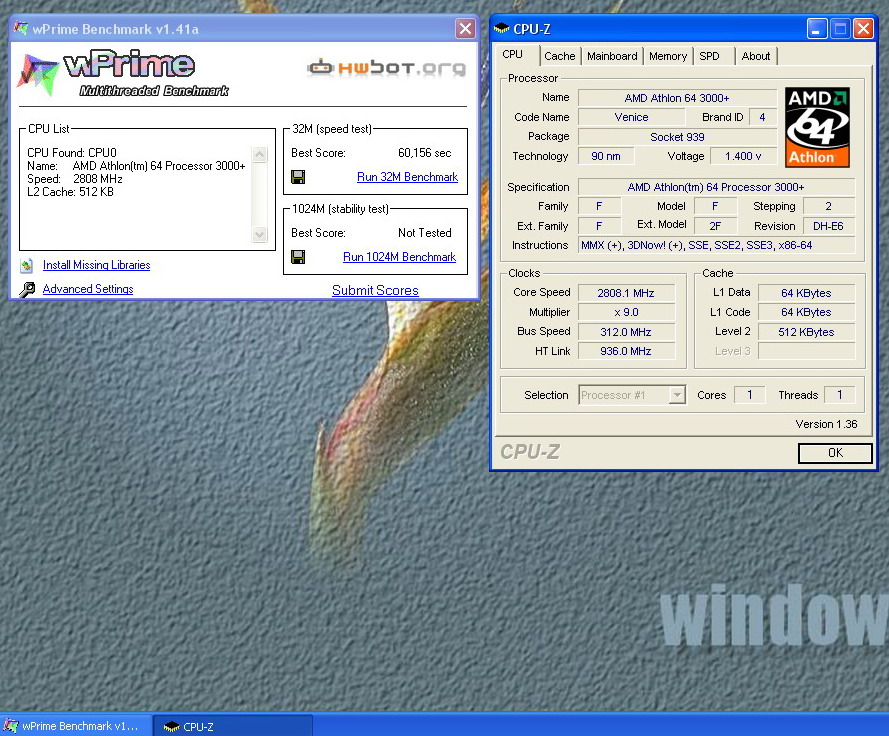Click the Threads value field
The image size is (889, 736).
[840, 395]
